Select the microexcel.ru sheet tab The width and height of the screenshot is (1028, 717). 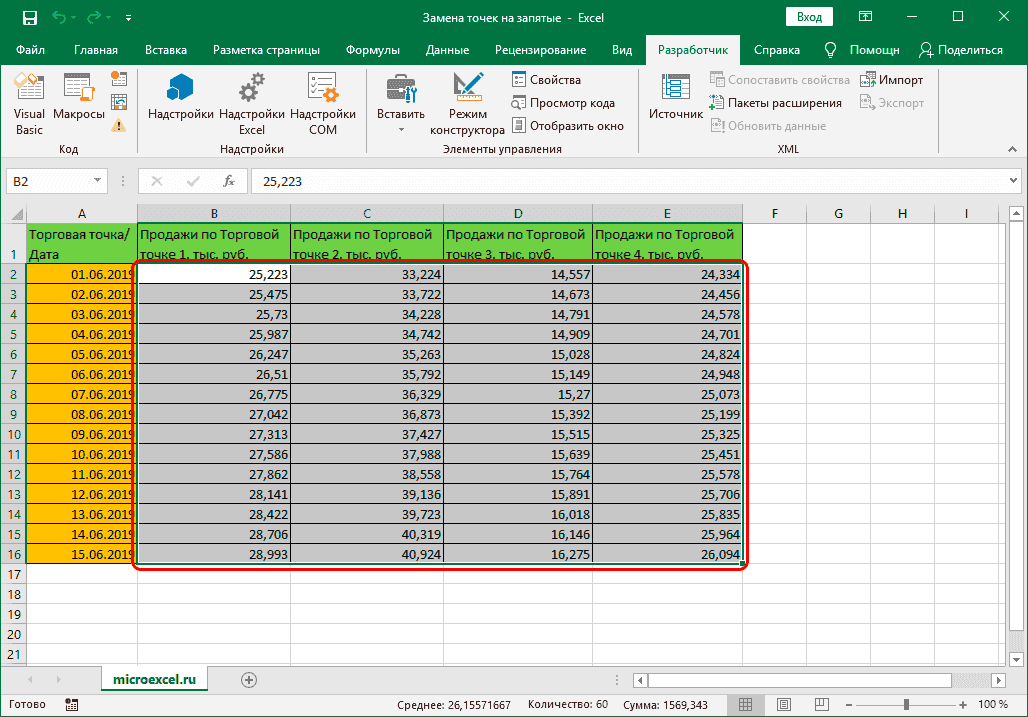pos(154,679)
